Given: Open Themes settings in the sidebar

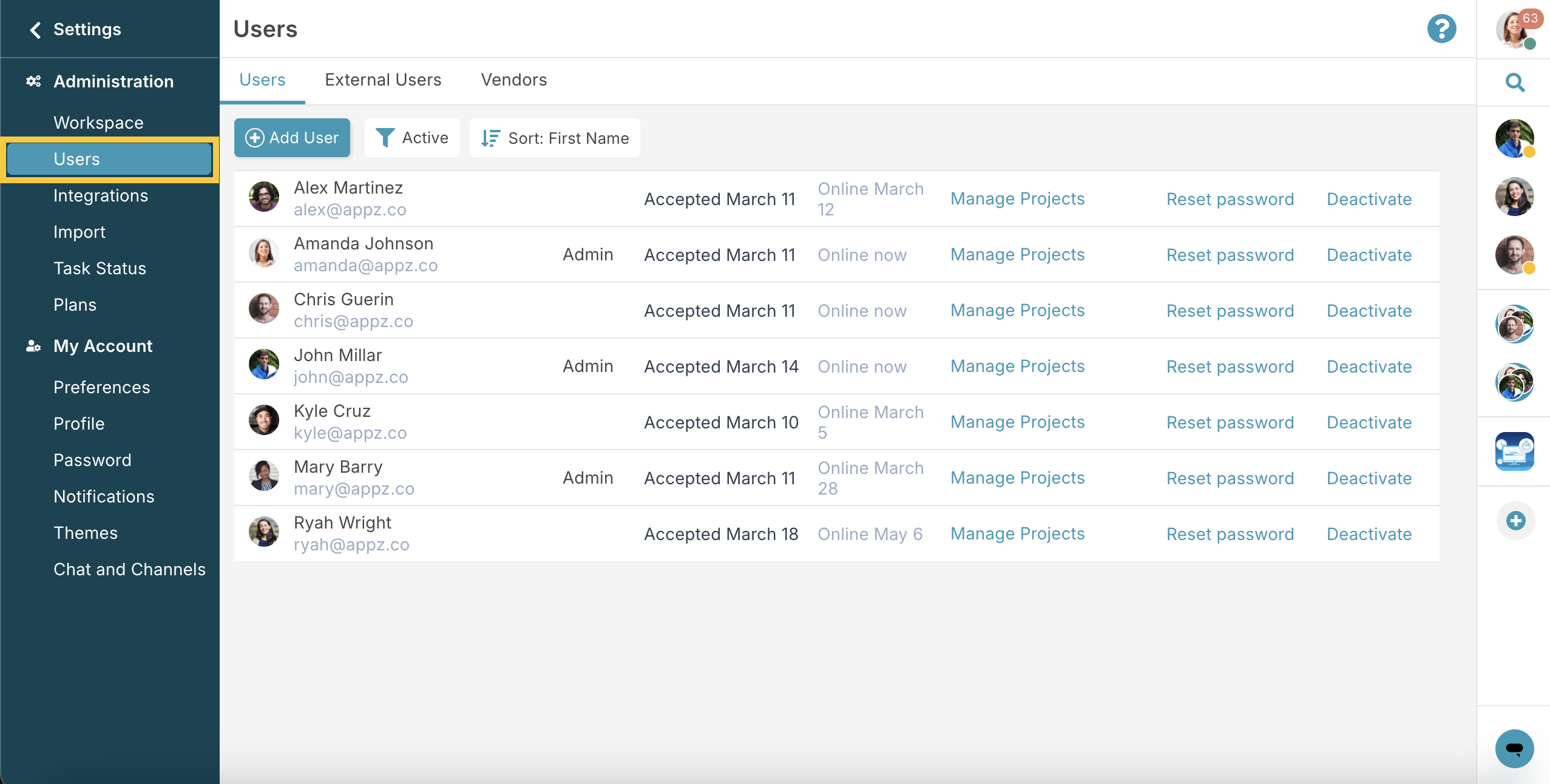Looking at the screenshot, I should tap(85, 533).
